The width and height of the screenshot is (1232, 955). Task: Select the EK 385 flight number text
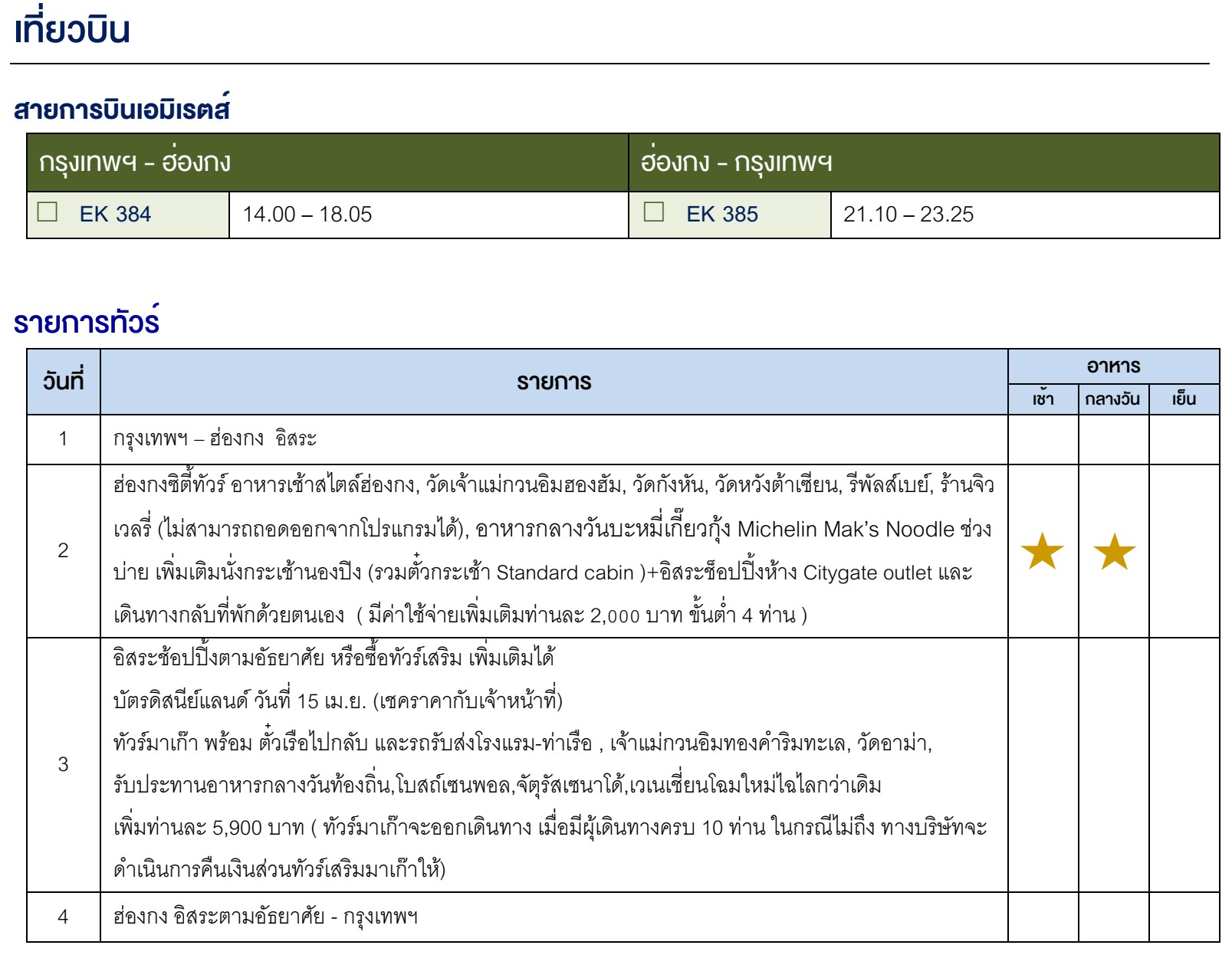pos(721,215)
